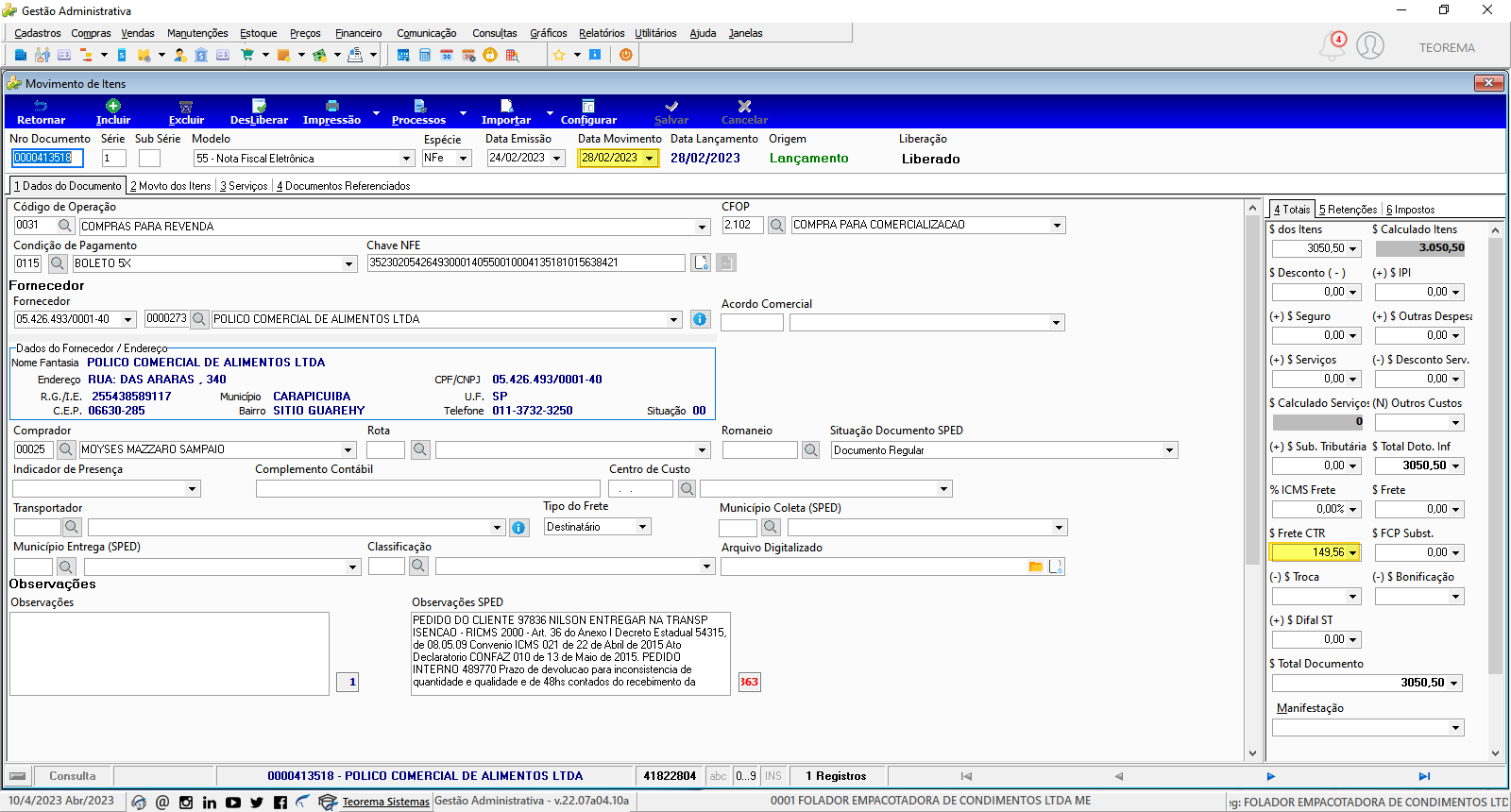The height and width of the screenshot is (812, 1511).
Task: Click the Chave NFE input field
Action: click(526, 262)
